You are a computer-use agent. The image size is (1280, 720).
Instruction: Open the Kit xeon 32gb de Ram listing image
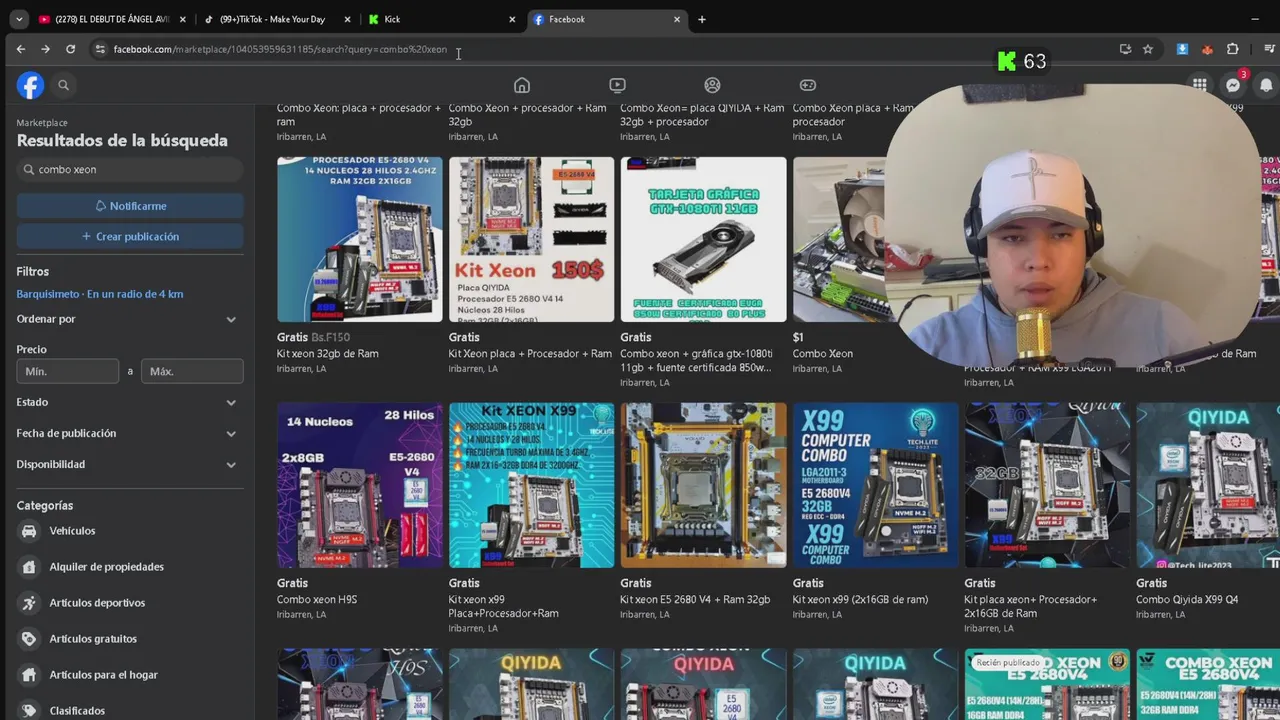[360, 239]
